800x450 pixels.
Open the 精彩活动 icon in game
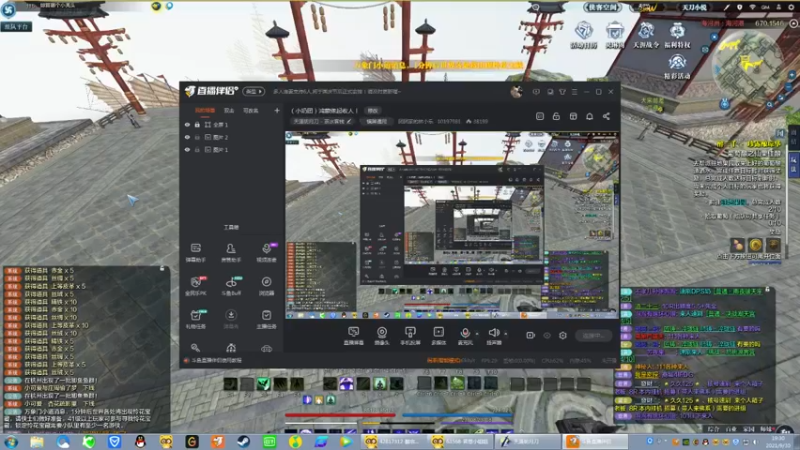click(x=677, y=66)
